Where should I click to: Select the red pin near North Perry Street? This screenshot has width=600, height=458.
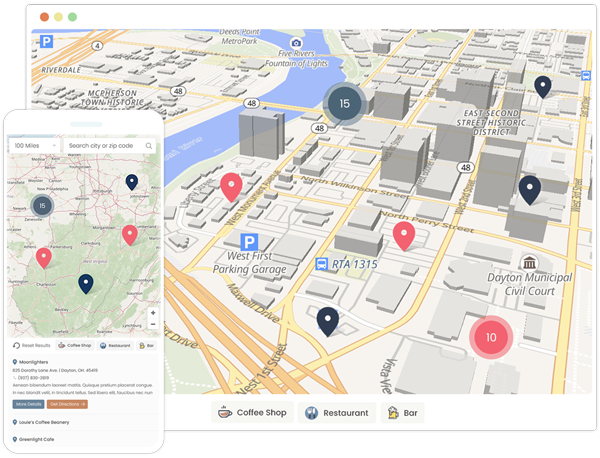pyautogui.click(x=404, y=236)
